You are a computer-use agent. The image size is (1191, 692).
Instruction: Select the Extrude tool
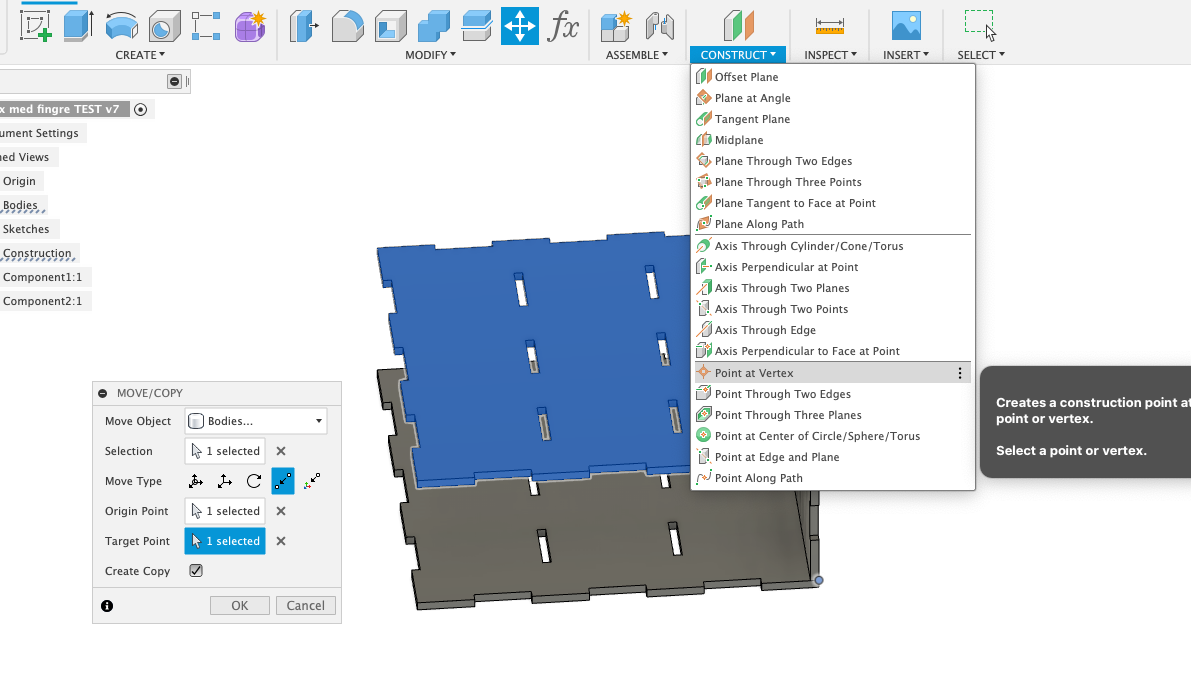click(78, 24)
